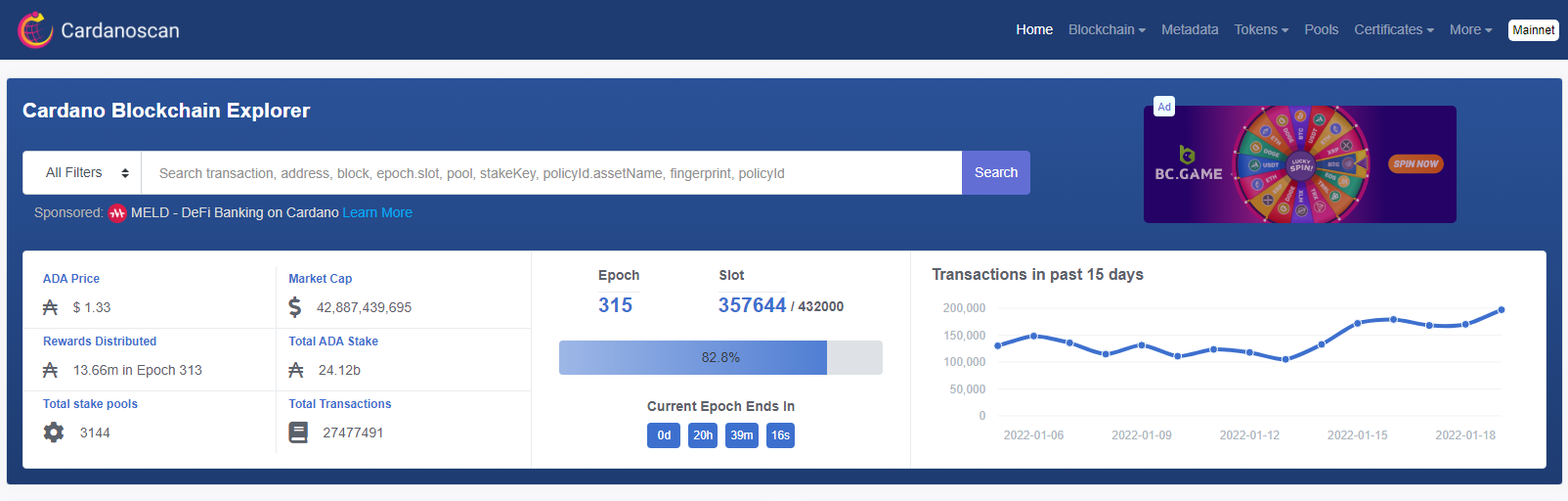Click the book icon for Total Transactions

(298, 433)
